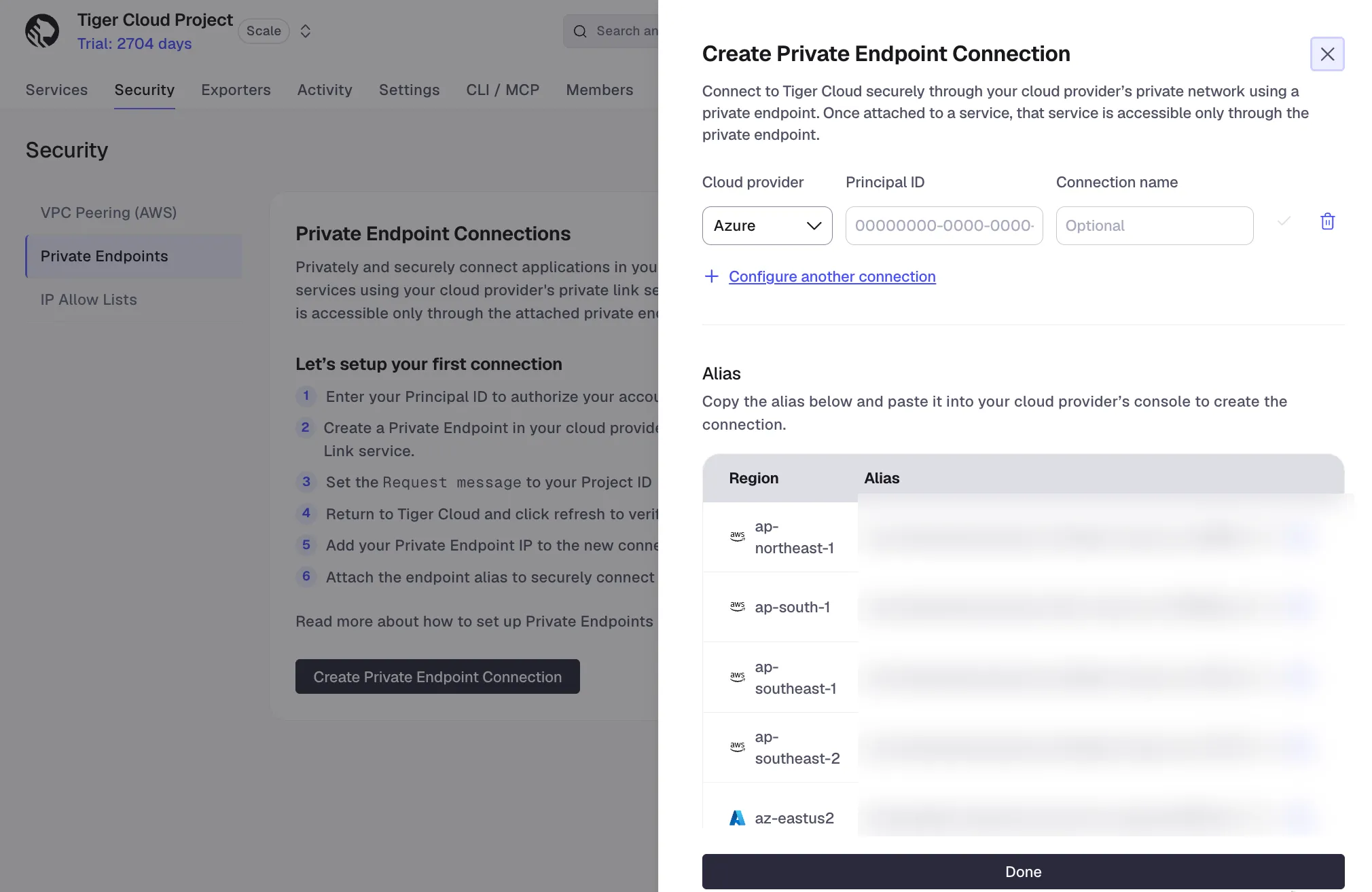The image size is (1372, 892).
Task: Go to the Settings tab
Action: tap(409, 90)
